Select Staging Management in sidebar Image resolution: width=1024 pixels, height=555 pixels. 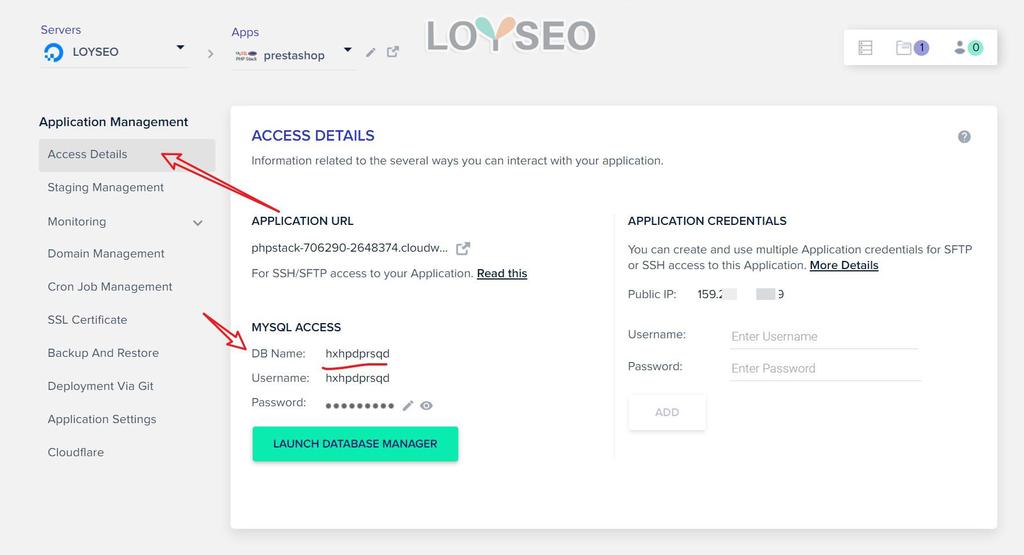point(106,188)
